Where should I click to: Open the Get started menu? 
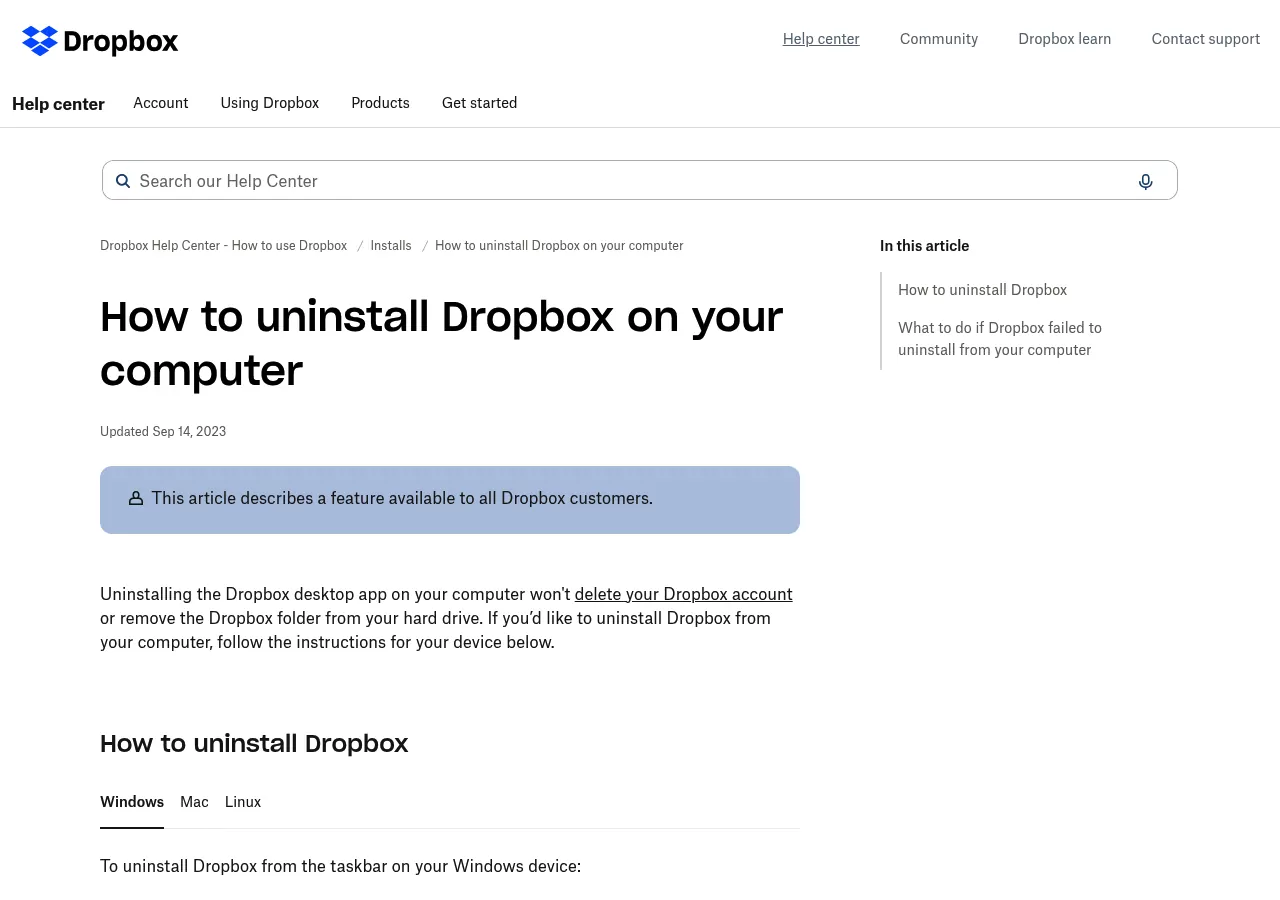coord(480,103)
